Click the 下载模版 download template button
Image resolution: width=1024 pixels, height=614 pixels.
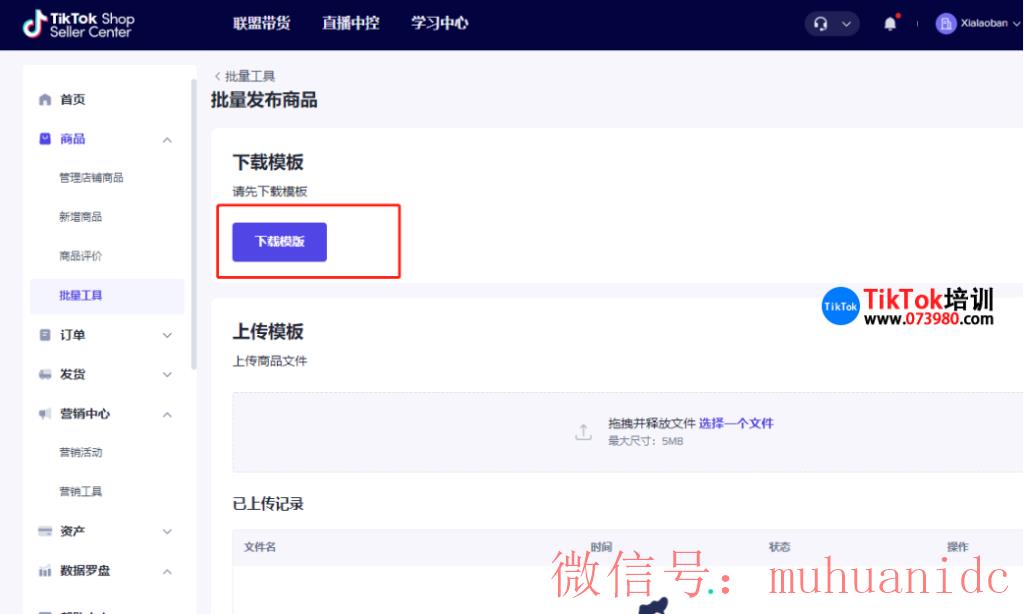[278, 241]
